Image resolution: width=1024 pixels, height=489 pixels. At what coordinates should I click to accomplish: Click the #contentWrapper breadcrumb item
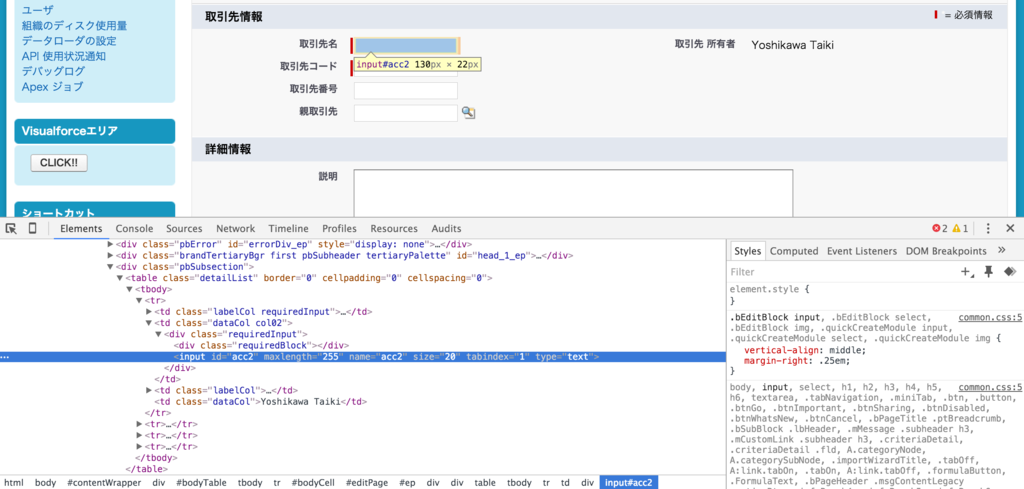point(104,482)
